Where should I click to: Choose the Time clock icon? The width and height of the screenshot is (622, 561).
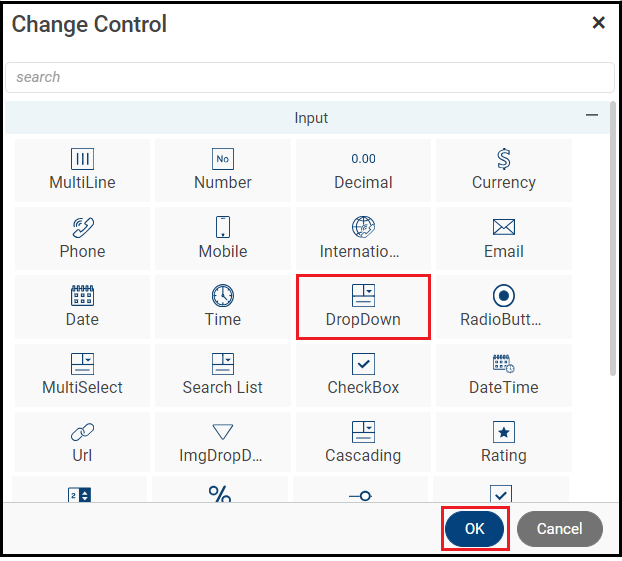pos(223,295)
